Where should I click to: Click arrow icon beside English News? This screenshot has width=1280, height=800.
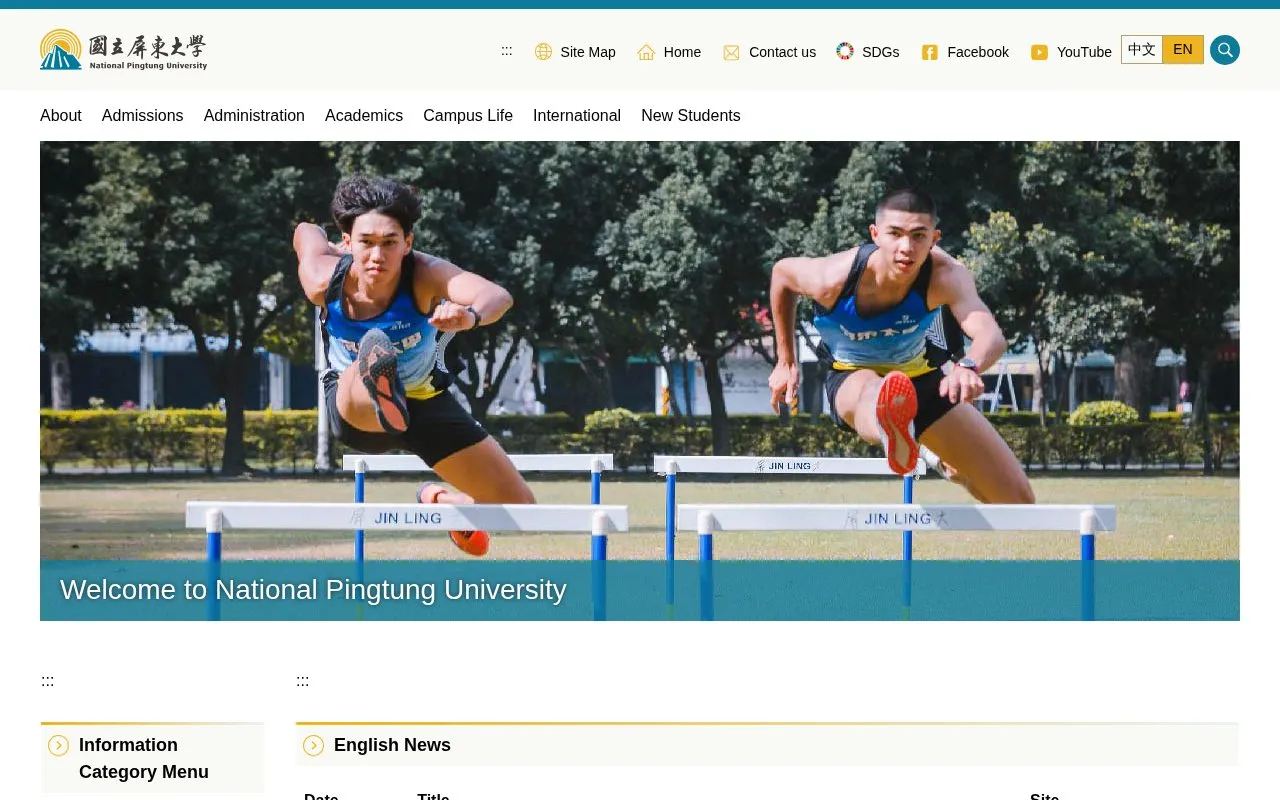click(313, 745)
